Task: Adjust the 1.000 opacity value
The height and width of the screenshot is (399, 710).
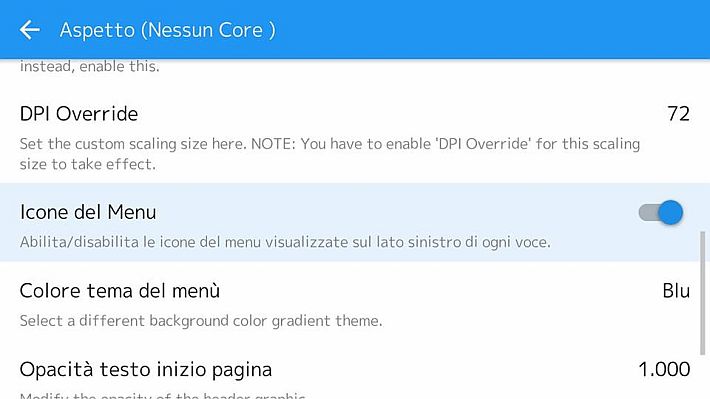Action: tap(664, 369)
